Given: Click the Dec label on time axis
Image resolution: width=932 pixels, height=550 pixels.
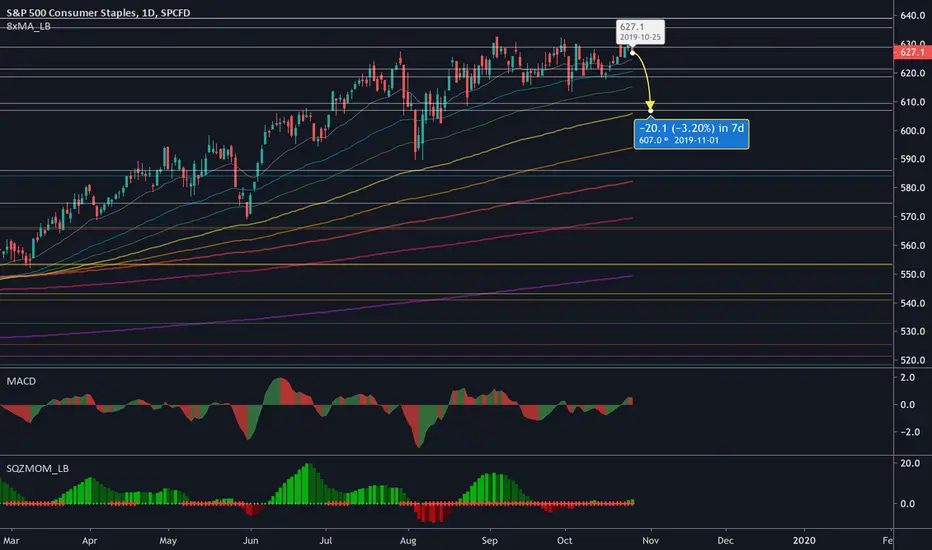Looking at the screenshot, I should [x=725, y=540].
